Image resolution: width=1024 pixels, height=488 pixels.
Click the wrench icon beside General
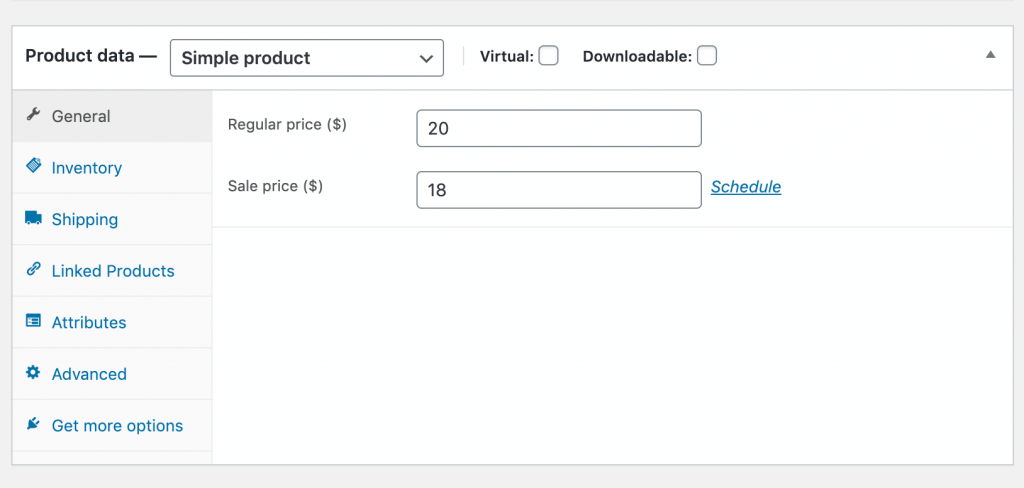[x=33, y=115]
